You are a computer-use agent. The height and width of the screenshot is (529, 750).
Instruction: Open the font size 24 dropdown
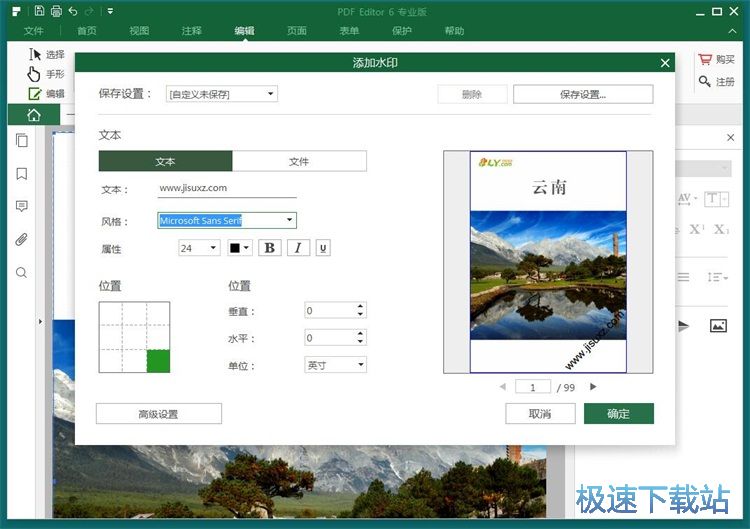click(199, 248)
